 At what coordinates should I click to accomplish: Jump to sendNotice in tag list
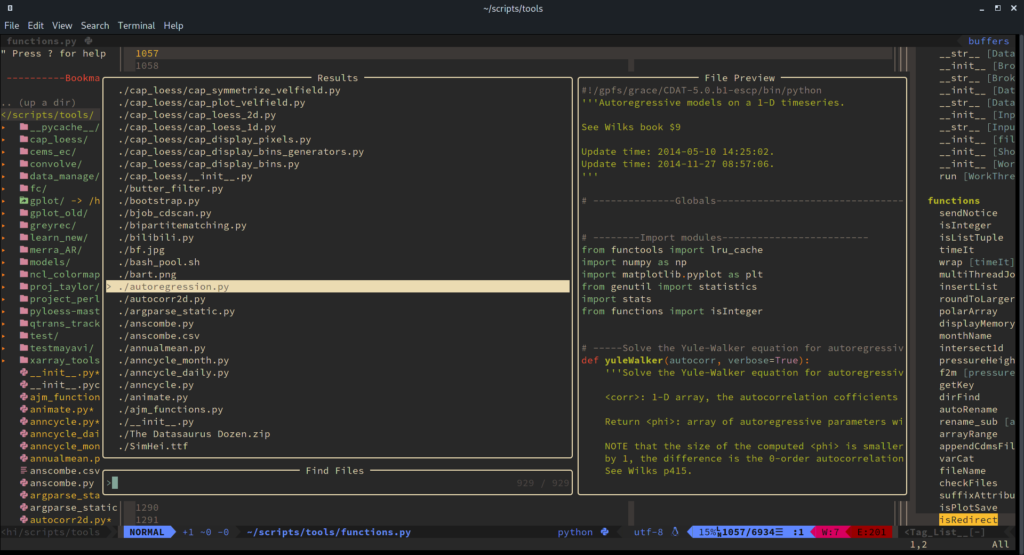point(968,213)
